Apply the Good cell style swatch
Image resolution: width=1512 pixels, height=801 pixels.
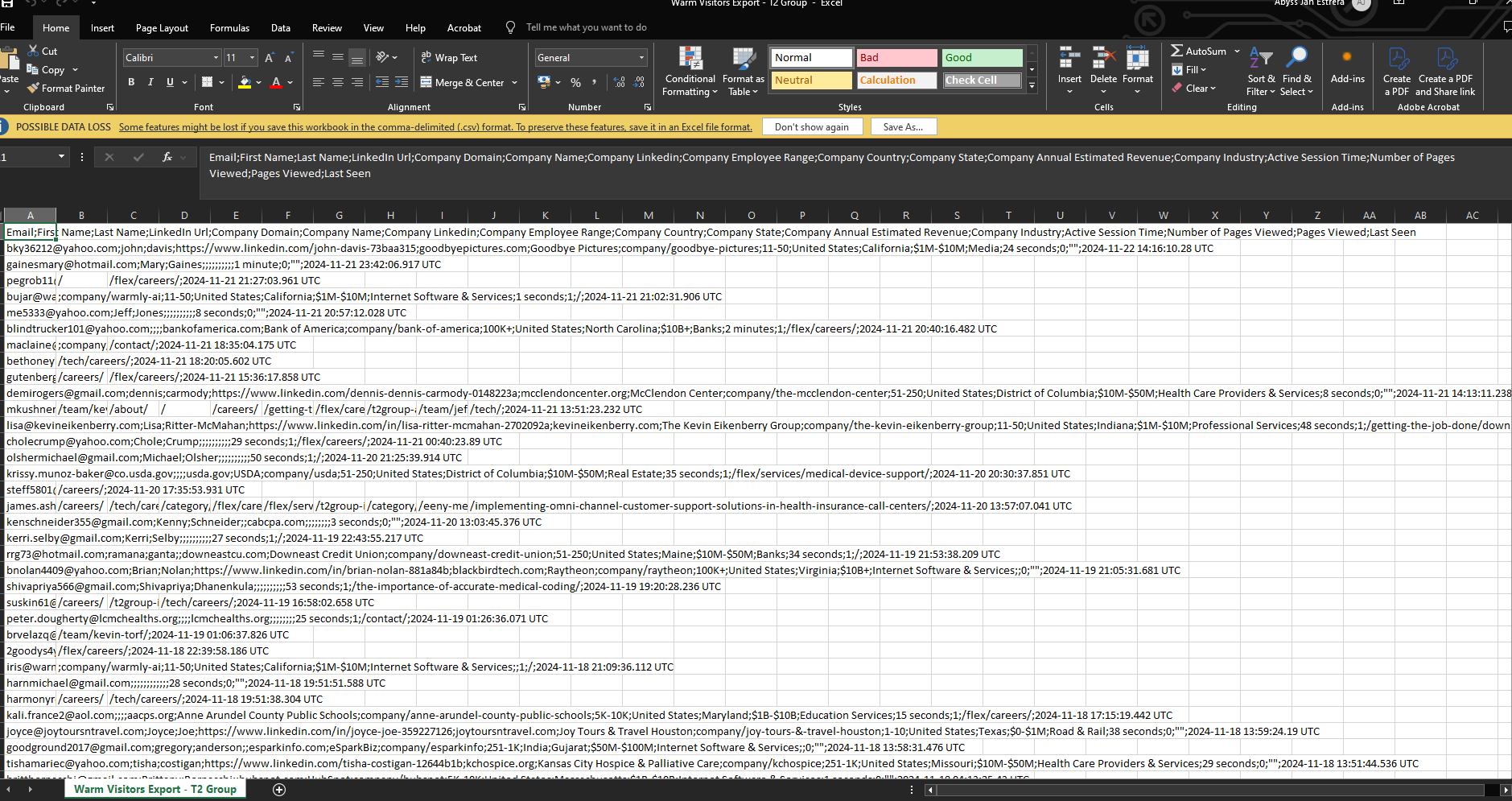point(982,58)
